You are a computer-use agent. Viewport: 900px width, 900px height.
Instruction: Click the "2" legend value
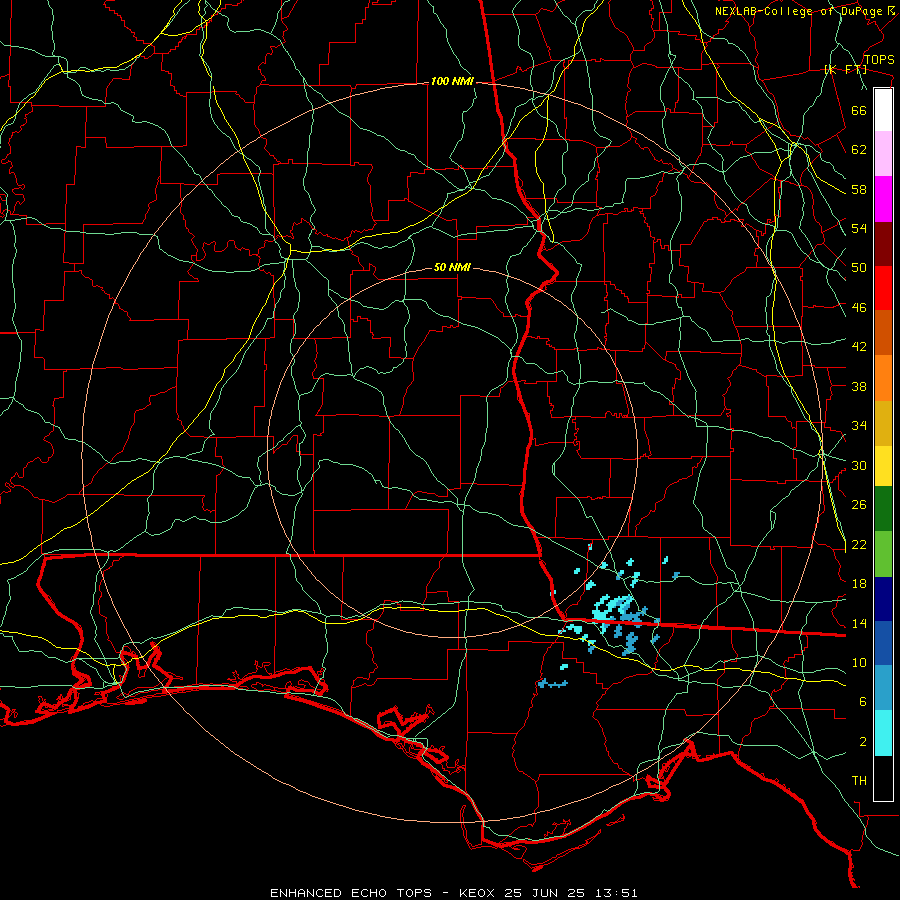tap(863, 741)
